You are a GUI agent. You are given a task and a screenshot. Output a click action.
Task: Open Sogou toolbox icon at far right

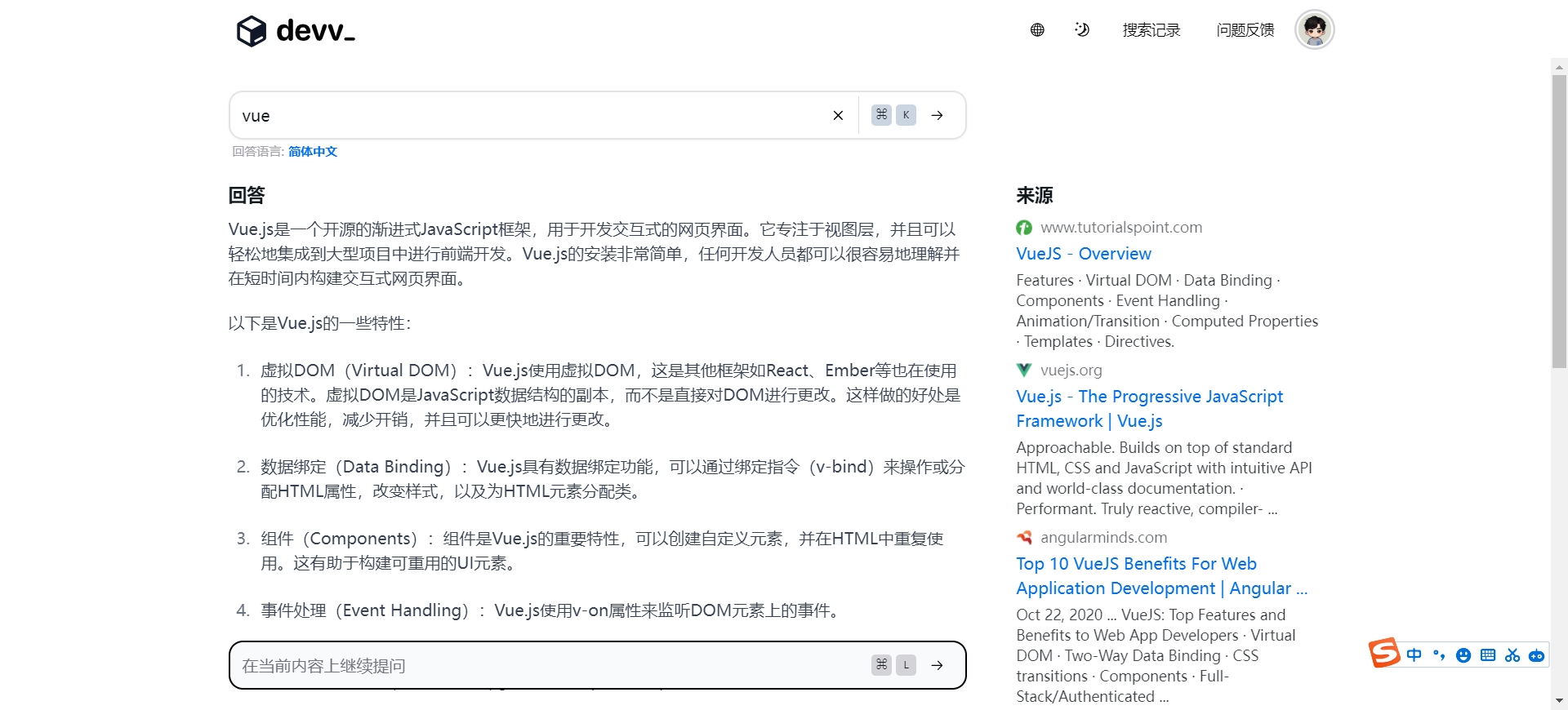(x=1536, y=655)
